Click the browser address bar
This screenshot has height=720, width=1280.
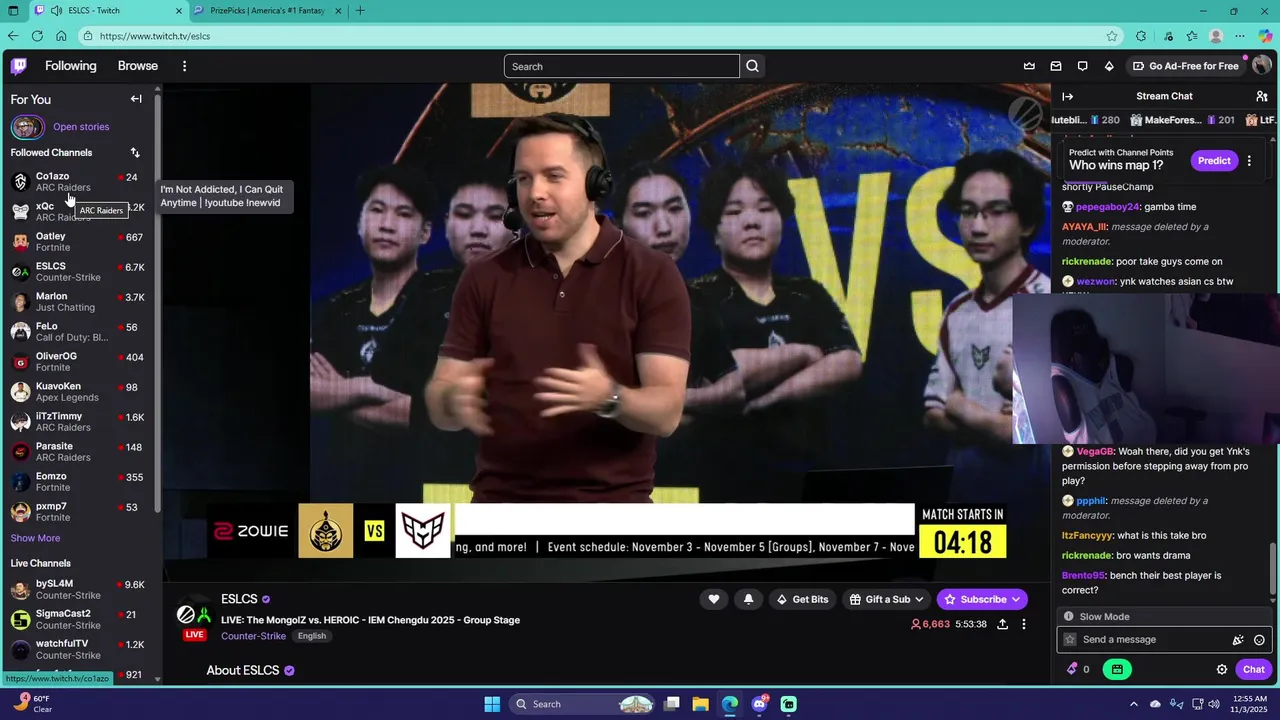click(x=600, y=36)
